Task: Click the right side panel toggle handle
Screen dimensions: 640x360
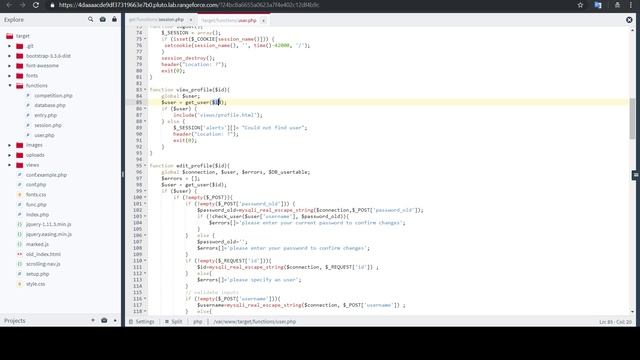Action: 636,175
